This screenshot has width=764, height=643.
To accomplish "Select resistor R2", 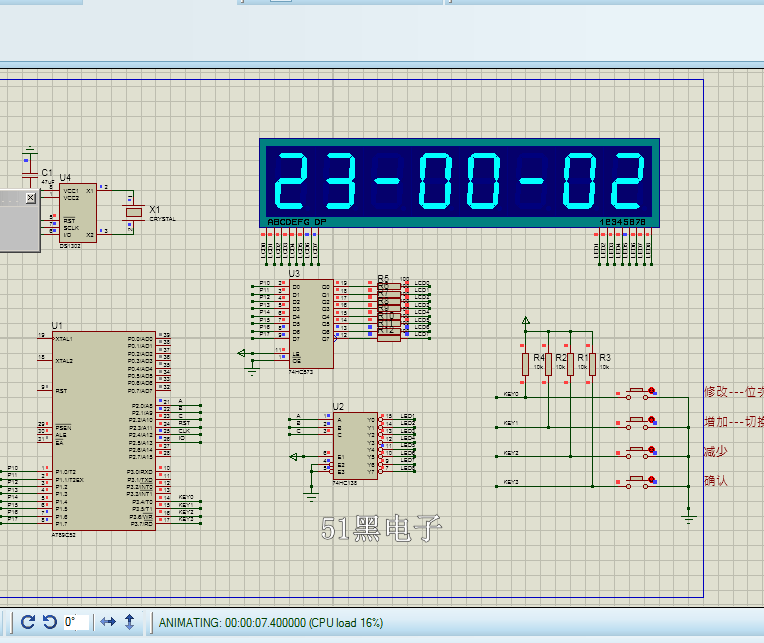I will (548, 364).
